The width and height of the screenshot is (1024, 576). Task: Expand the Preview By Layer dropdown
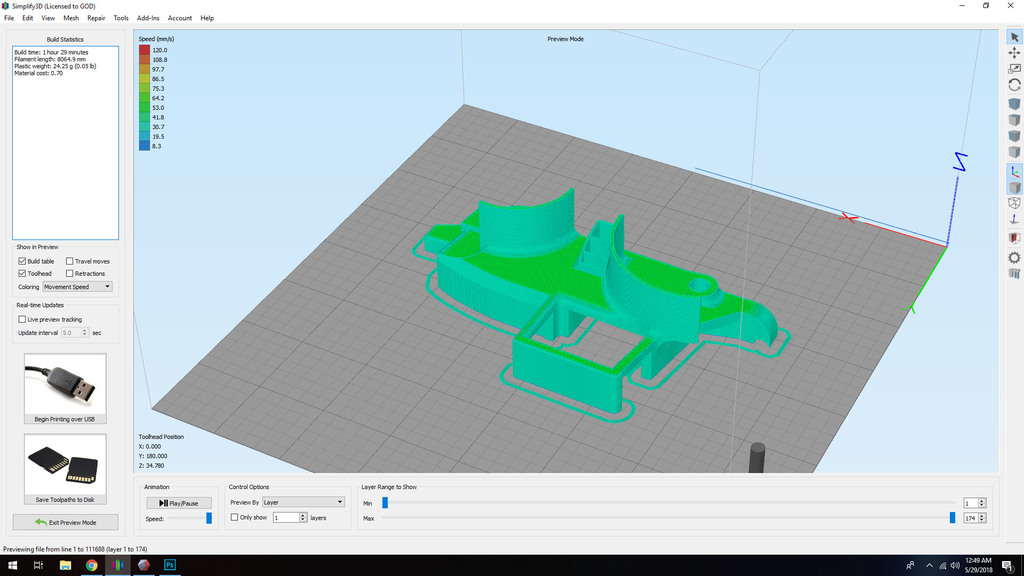[303, 502]
